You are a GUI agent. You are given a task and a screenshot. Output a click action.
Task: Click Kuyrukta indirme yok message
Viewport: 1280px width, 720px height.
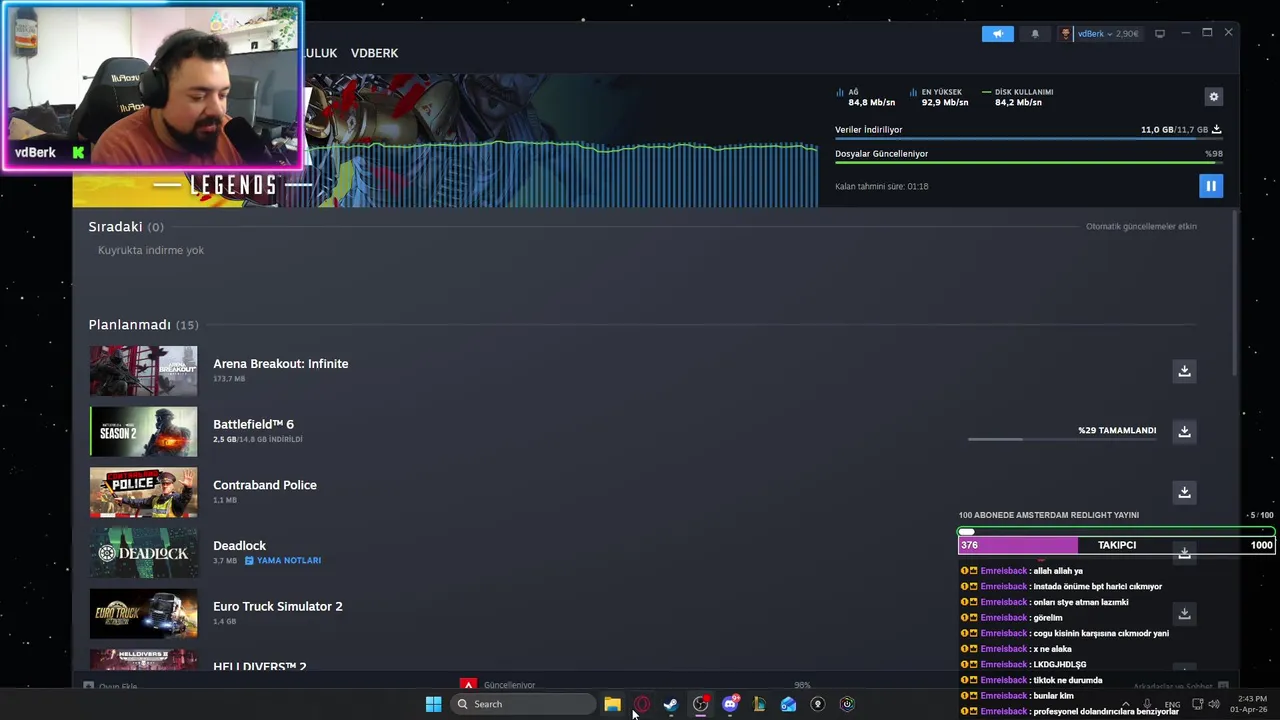[x=151, y=250]
